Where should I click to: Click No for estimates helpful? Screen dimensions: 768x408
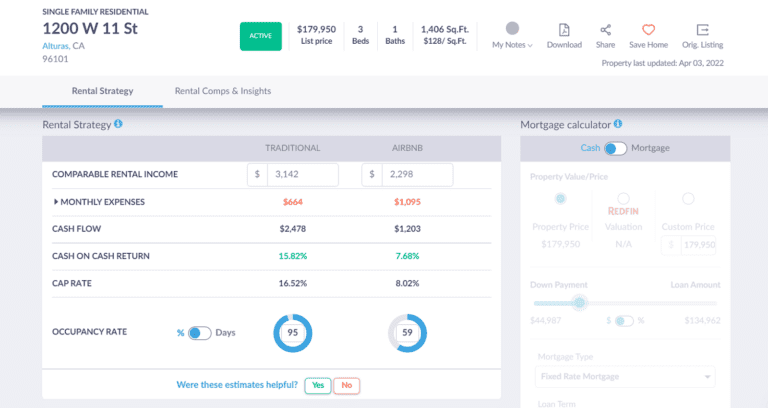tap(346, 385)
